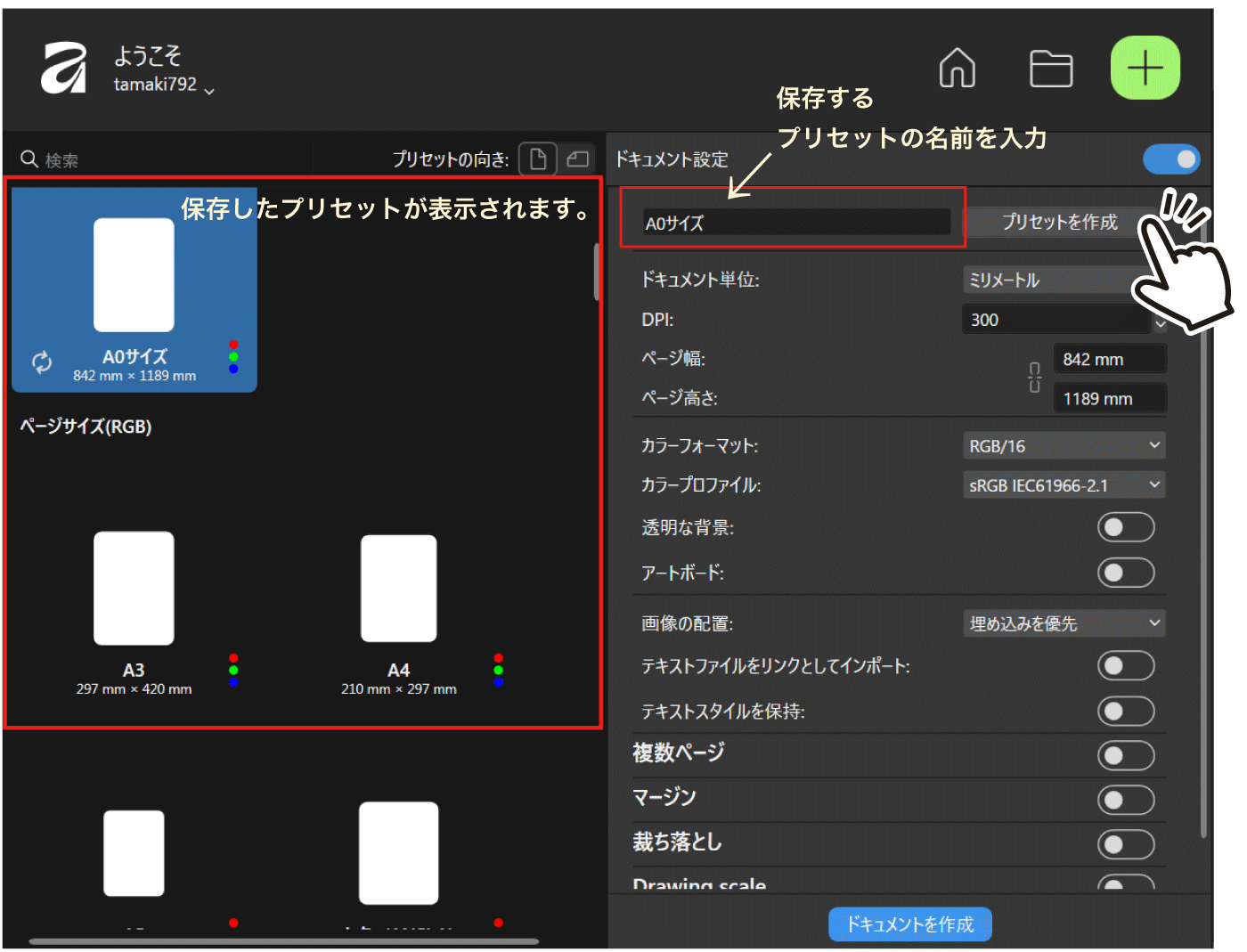
Task: Turn on the 複数ページ switch
Action: coord(1125,756)
